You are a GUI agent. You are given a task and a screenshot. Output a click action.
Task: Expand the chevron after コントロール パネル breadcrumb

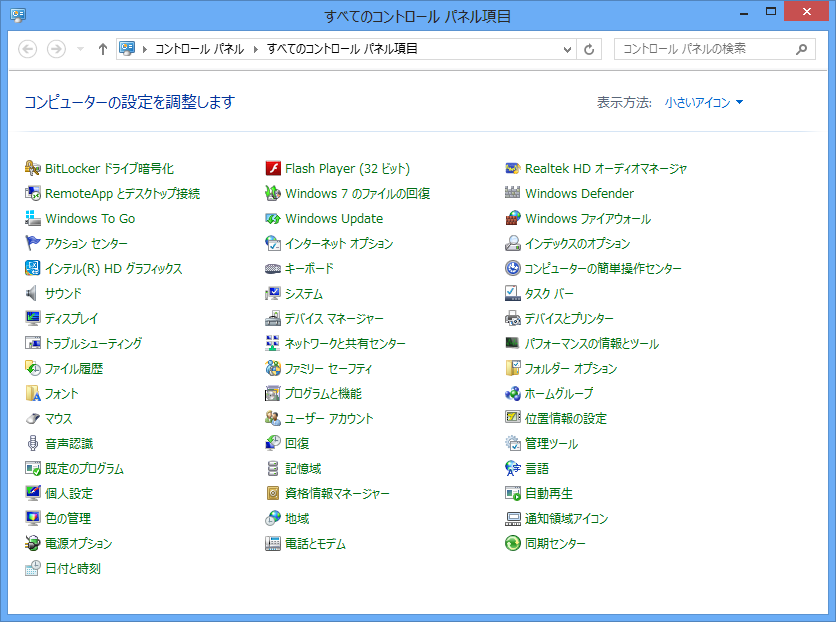(256, 49)
